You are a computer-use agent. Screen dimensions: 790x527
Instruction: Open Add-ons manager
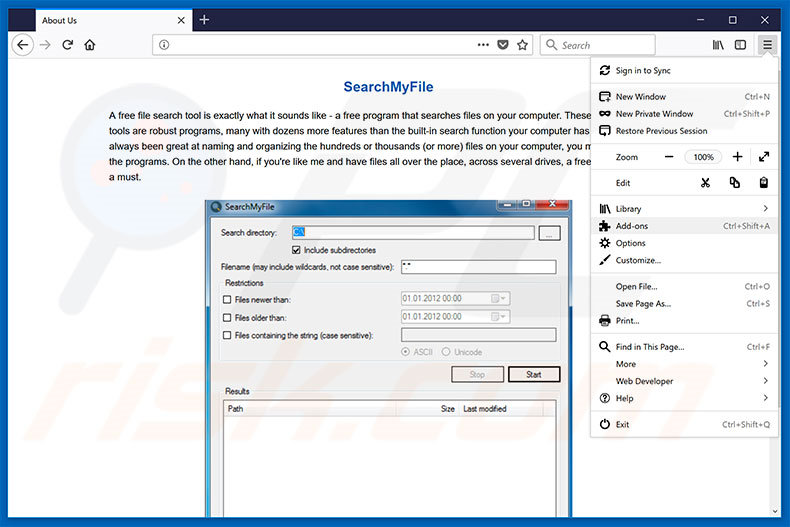click(x=685, y=226)
